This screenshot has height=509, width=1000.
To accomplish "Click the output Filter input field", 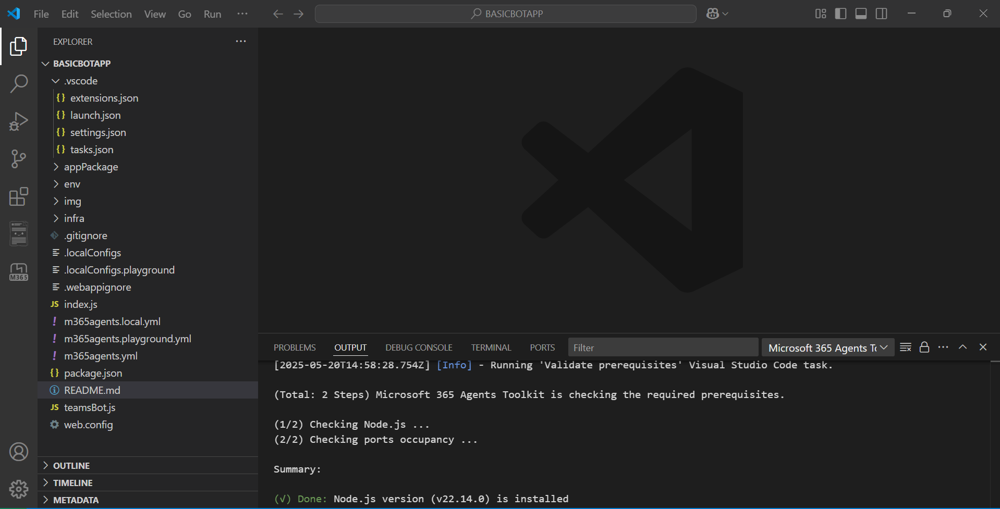I will (x=663, y=348).
